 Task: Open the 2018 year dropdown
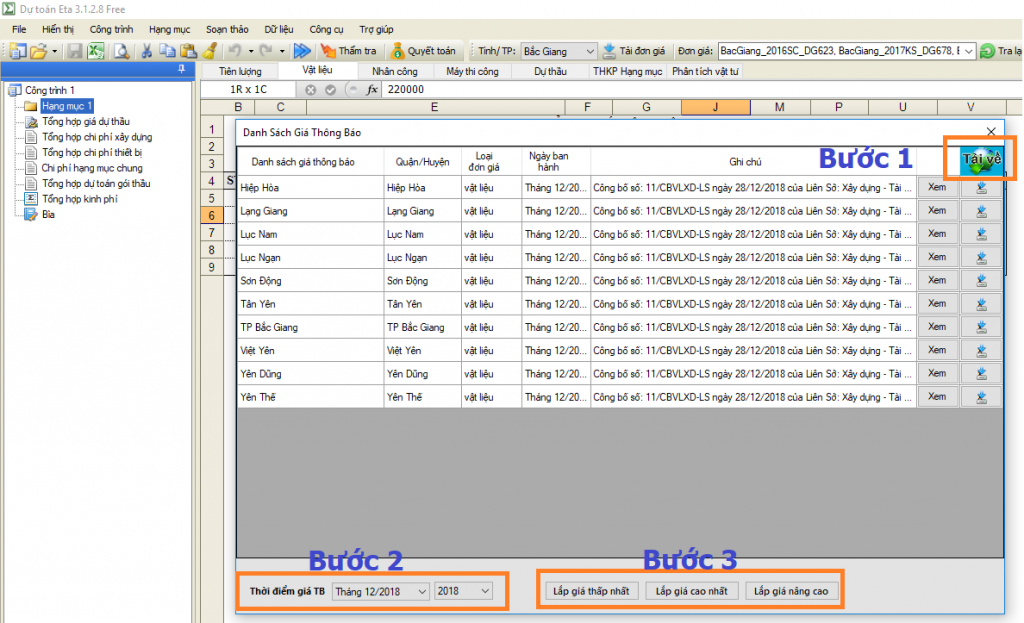pyautogui.click(x=486, y=591)
